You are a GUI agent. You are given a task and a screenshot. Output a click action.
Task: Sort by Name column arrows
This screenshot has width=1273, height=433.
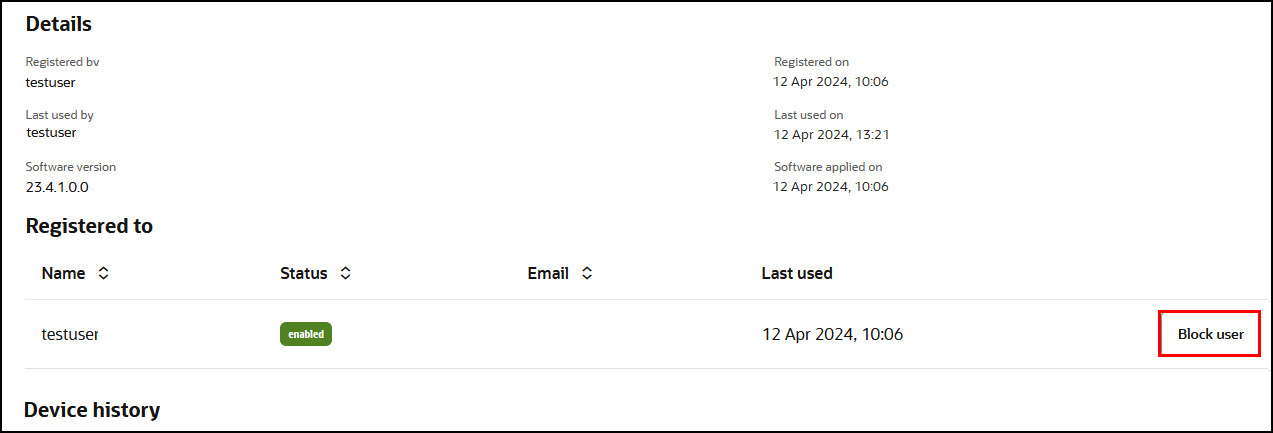click(x=103, y=273)
